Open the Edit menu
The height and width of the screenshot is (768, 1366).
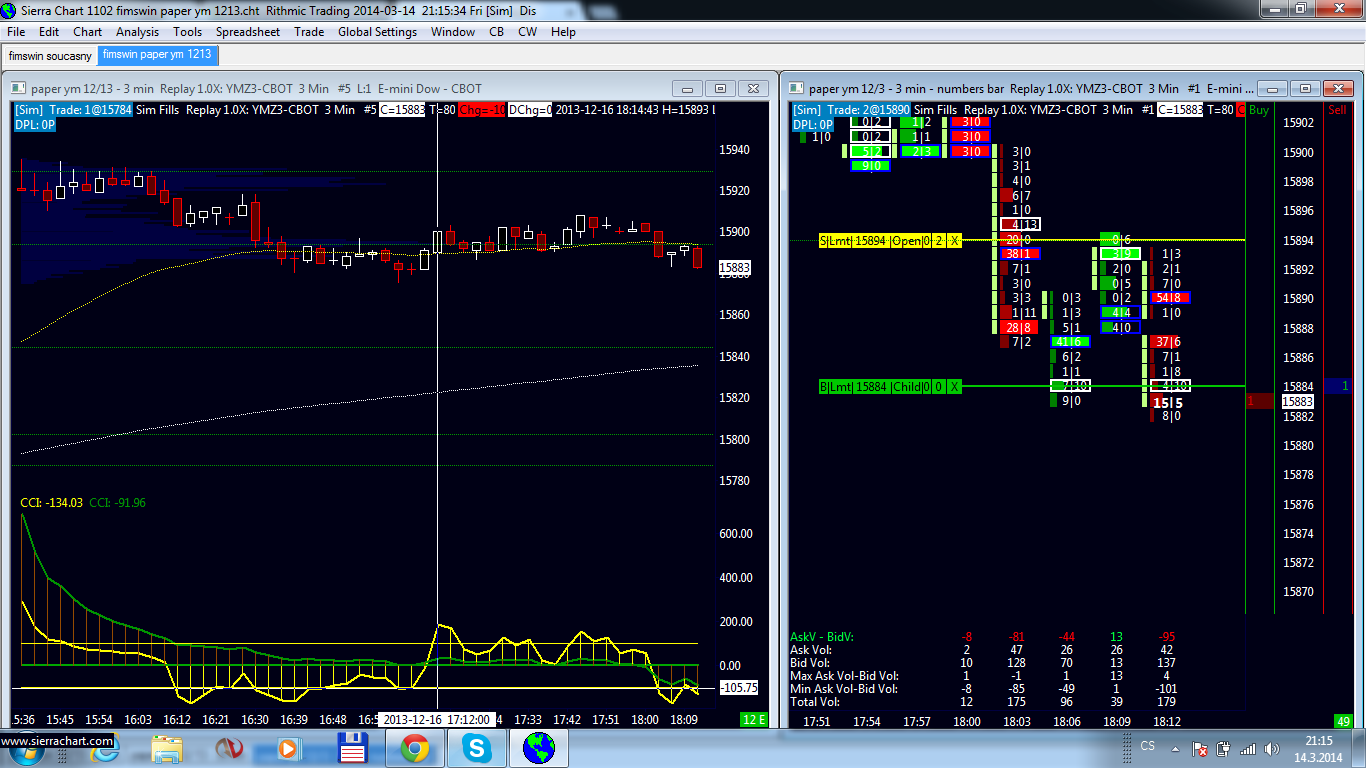tap(49, 32)
